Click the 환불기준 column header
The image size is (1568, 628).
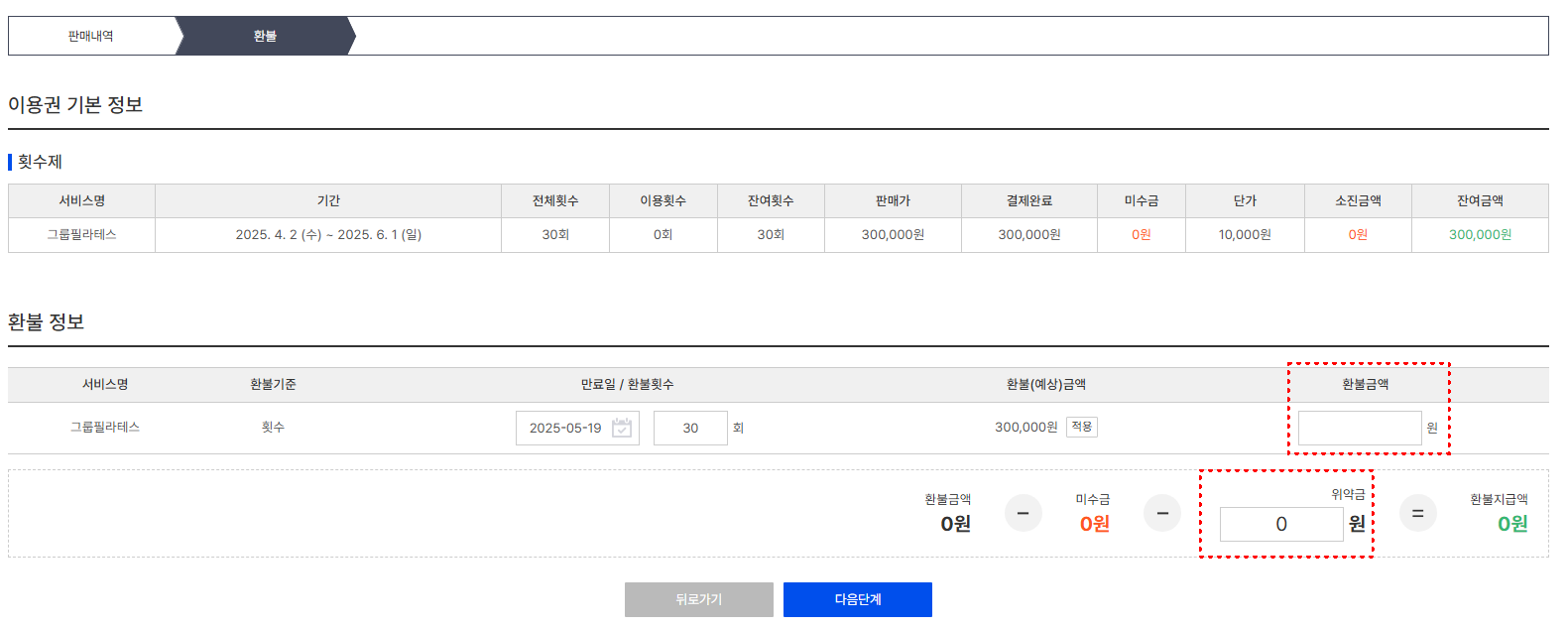273,384
